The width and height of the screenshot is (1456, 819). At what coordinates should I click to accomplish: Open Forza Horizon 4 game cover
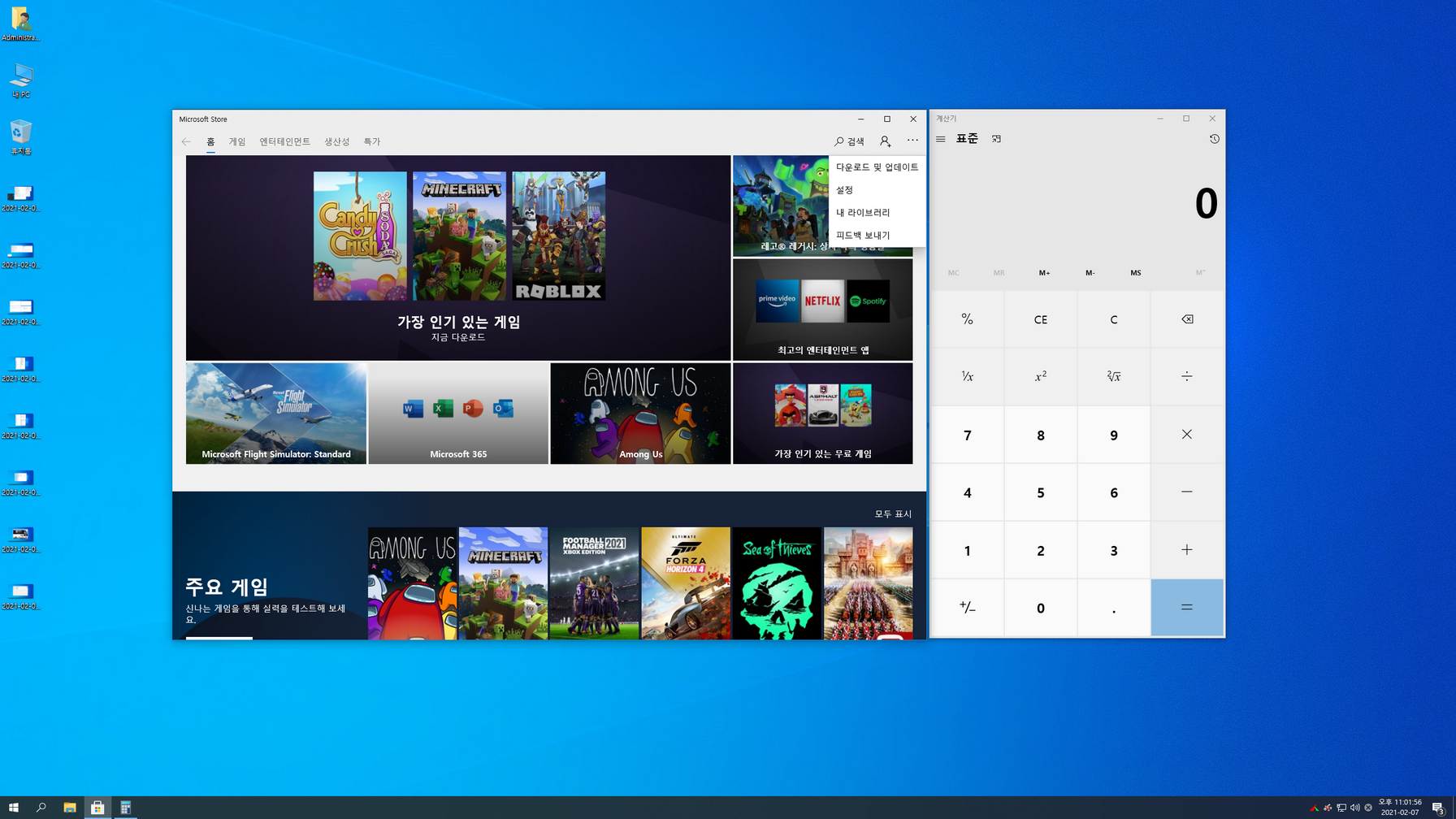click(x=686, y=583)
